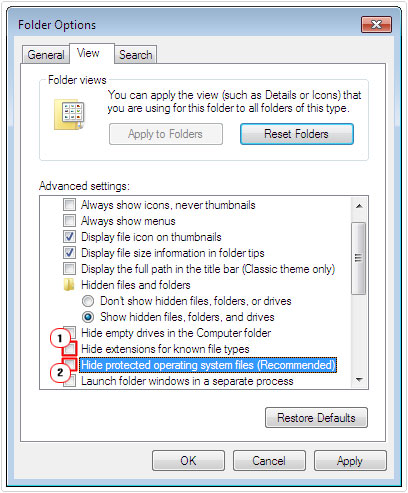408x493 pixels.
Task: Check the Always show menus option
Action: tap(69, 220)
